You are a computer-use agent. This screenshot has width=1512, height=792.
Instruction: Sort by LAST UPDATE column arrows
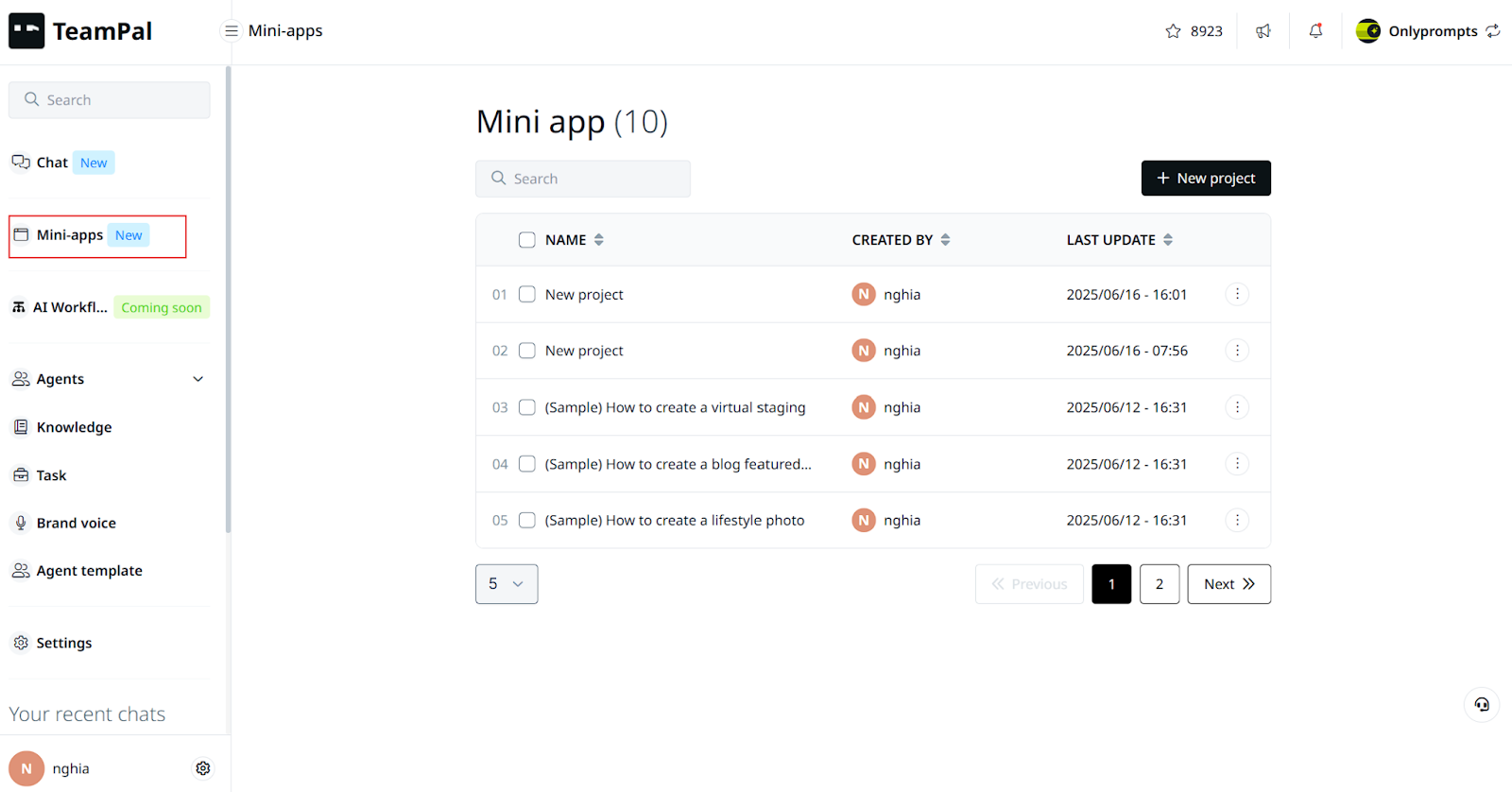1168,240
